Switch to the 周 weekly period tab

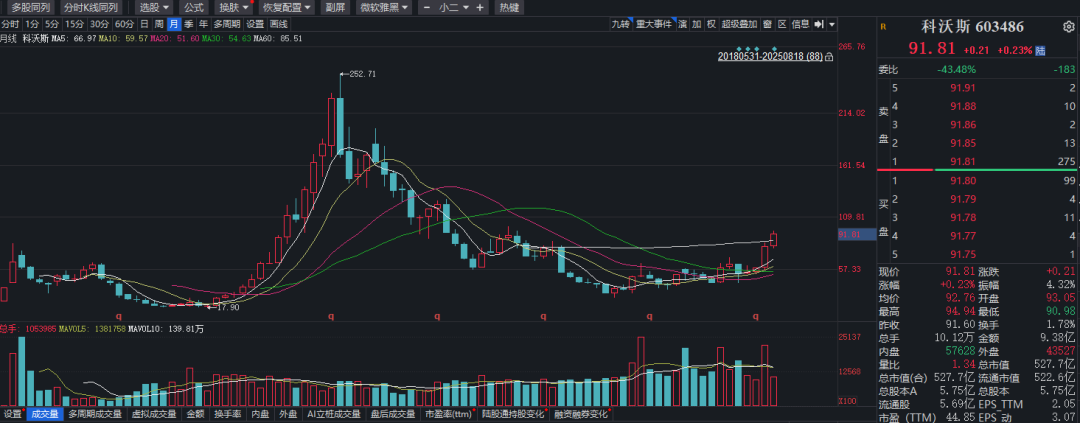159,24
